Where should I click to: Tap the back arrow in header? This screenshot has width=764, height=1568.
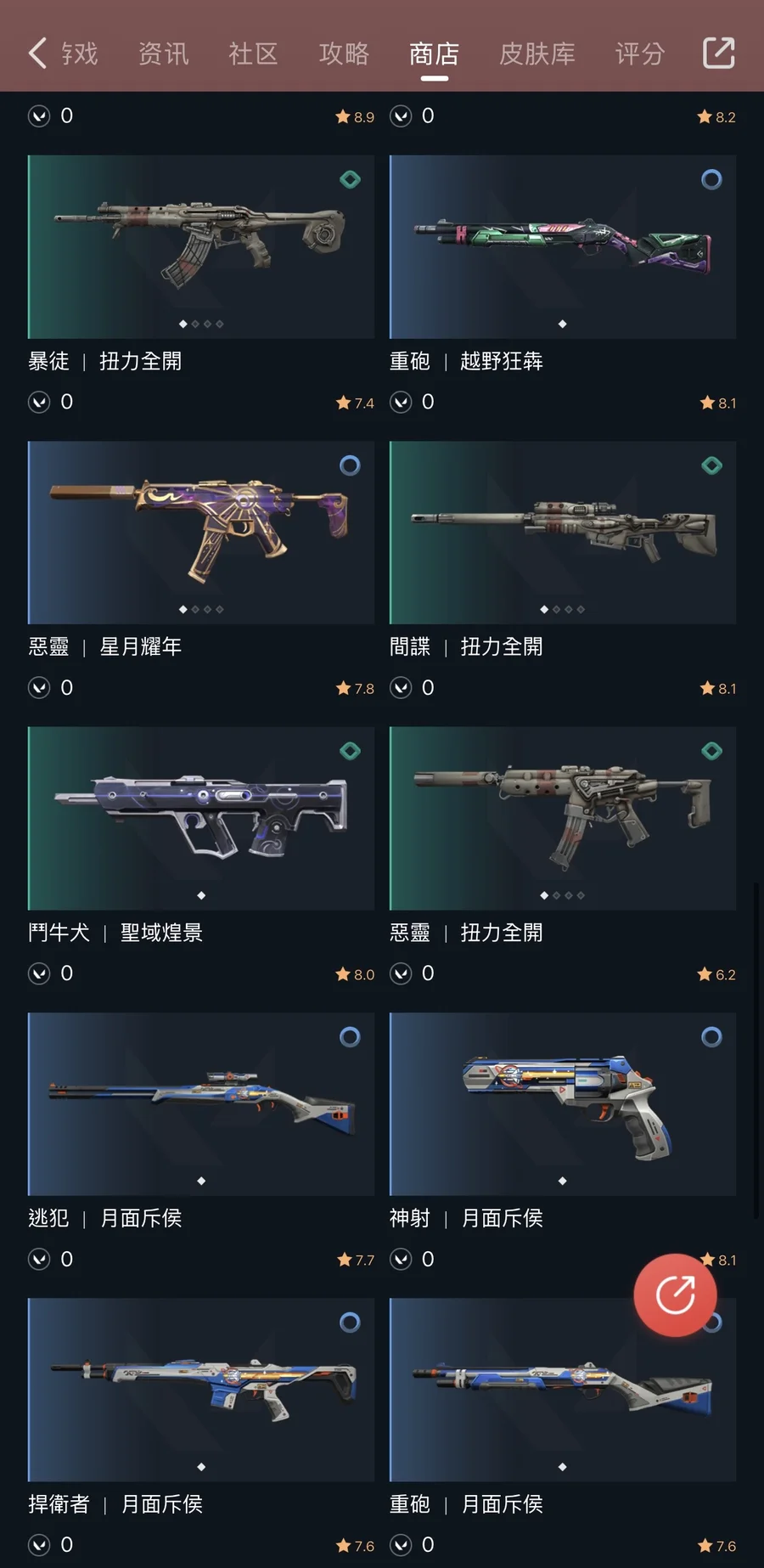tap(37, 54)
